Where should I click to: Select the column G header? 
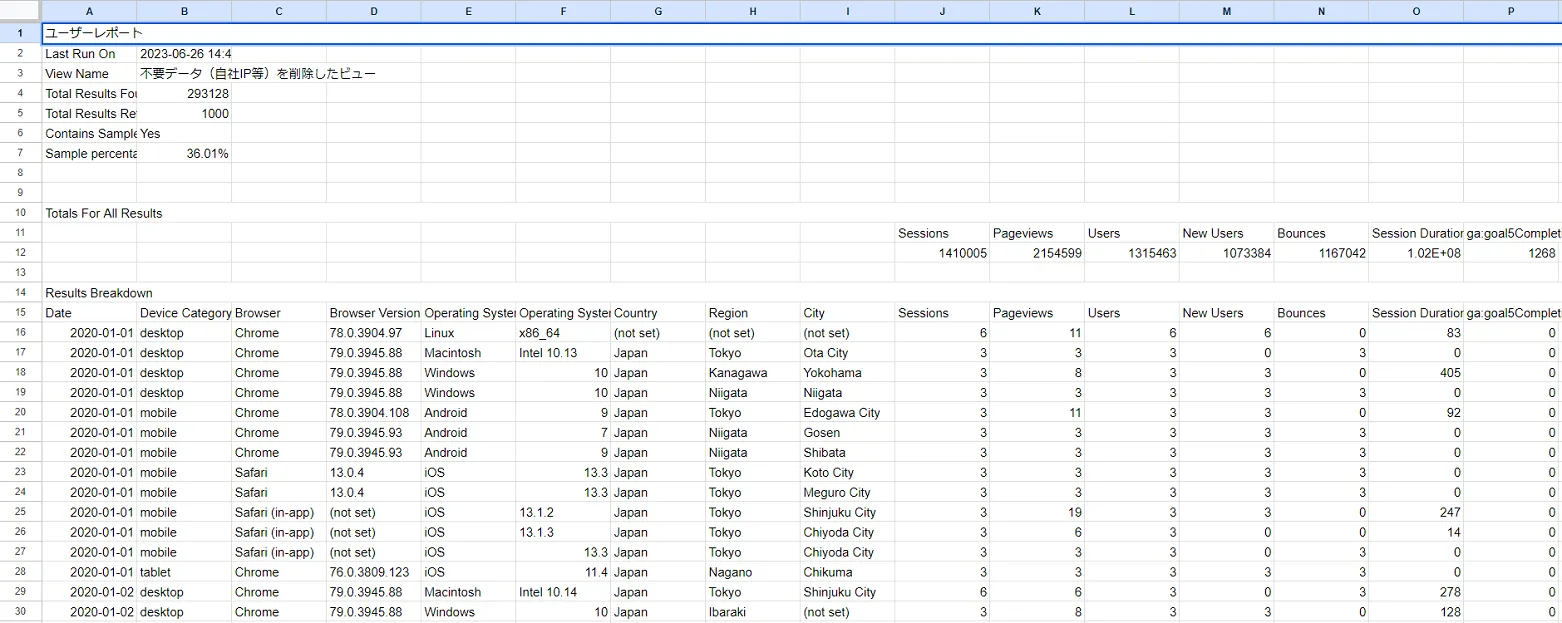(x=657, y=11)
